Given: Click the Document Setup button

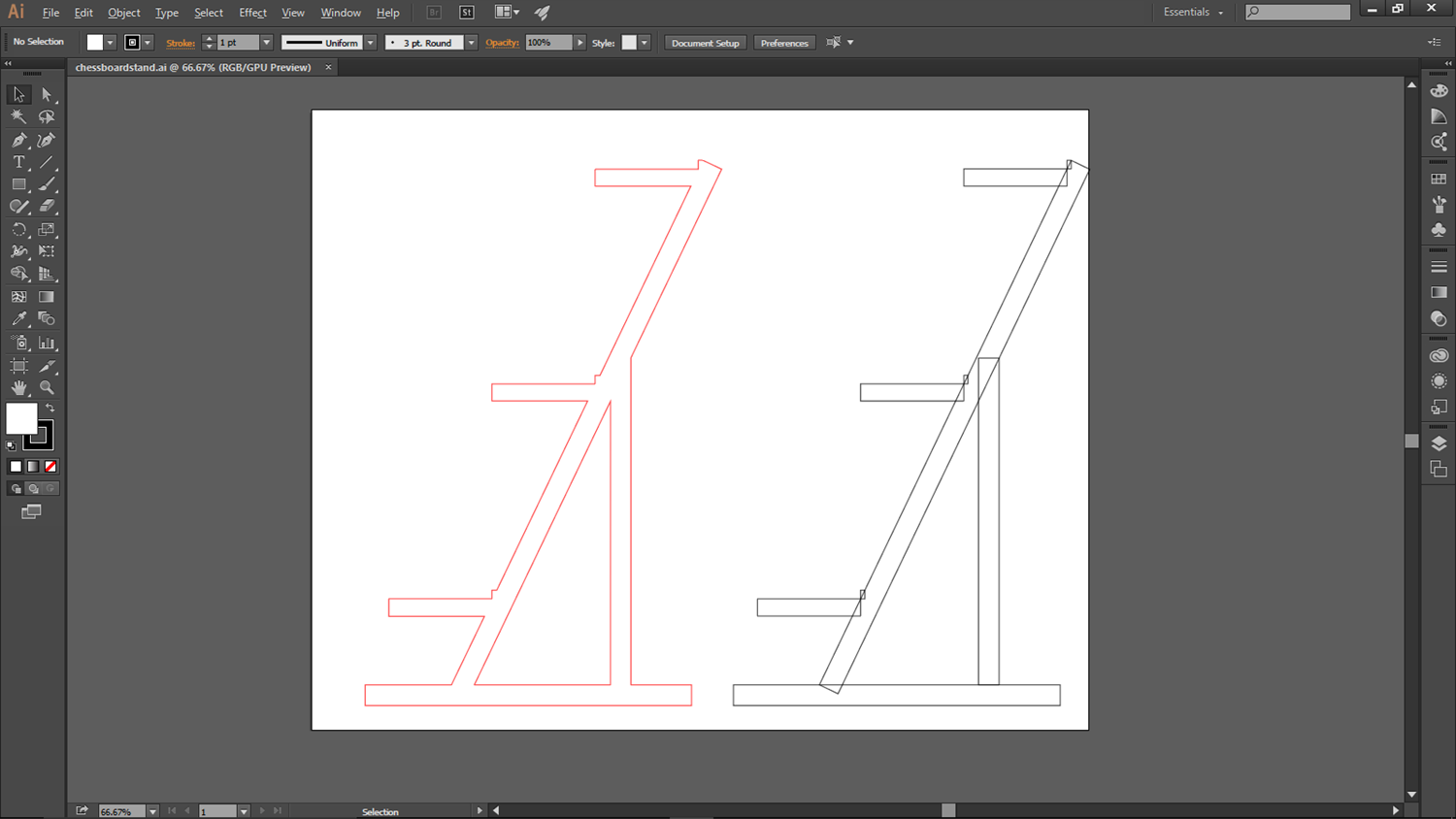Looking at the screenshot, I should click(x=706, y=43).
